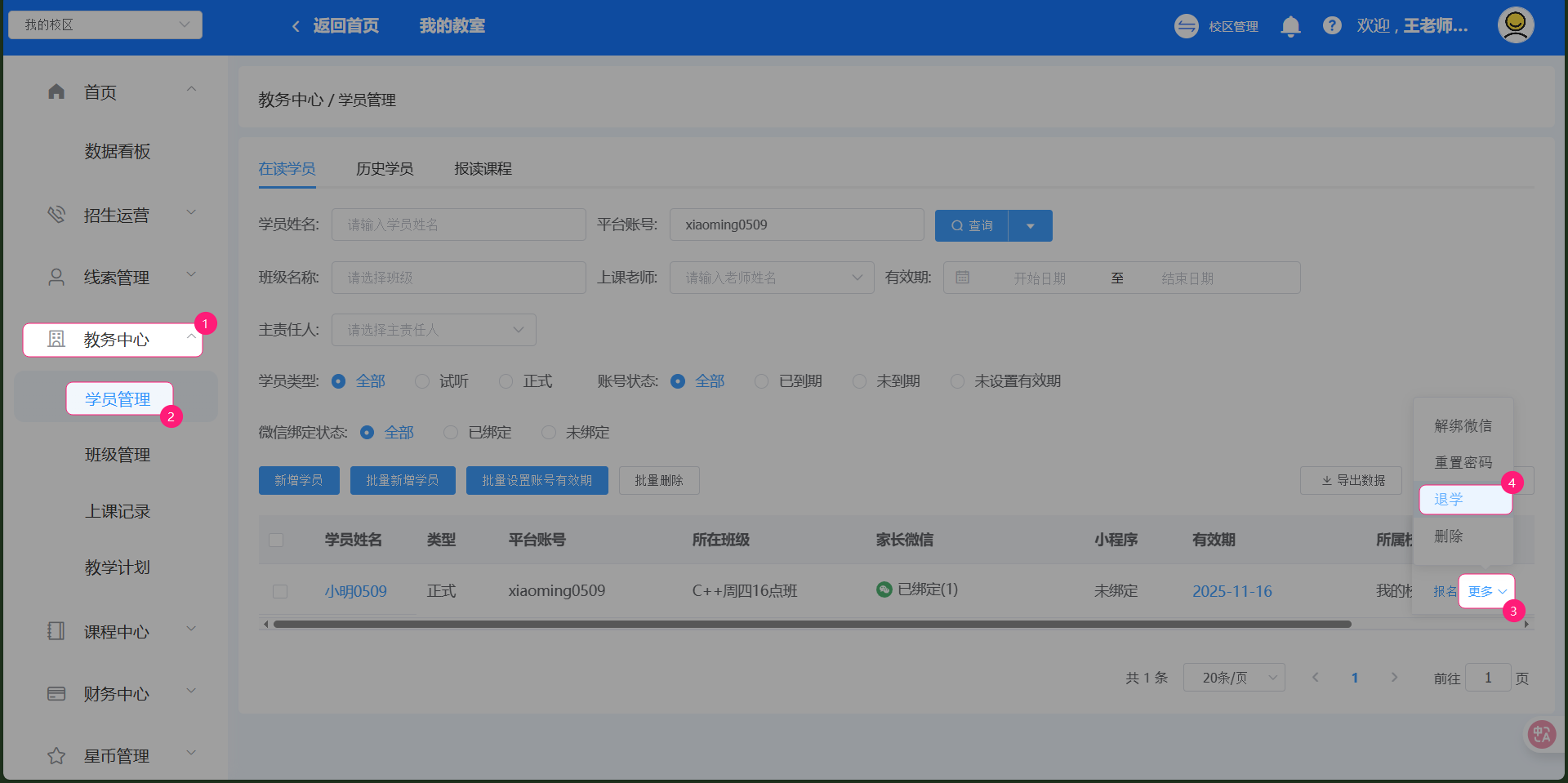Open student link 小明0509
The height and width of the screenshot is (783, 1568).
coord(355,591)
